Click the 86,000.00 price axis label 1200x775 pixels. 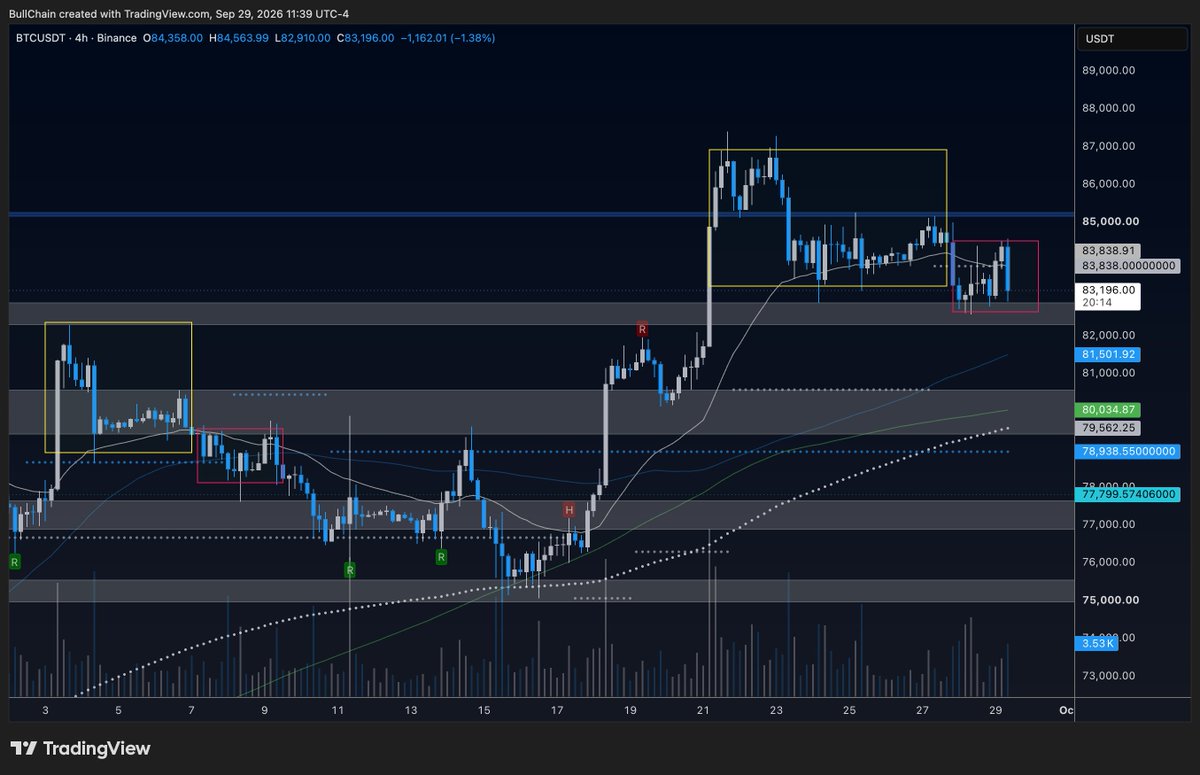click(1108, 184)
